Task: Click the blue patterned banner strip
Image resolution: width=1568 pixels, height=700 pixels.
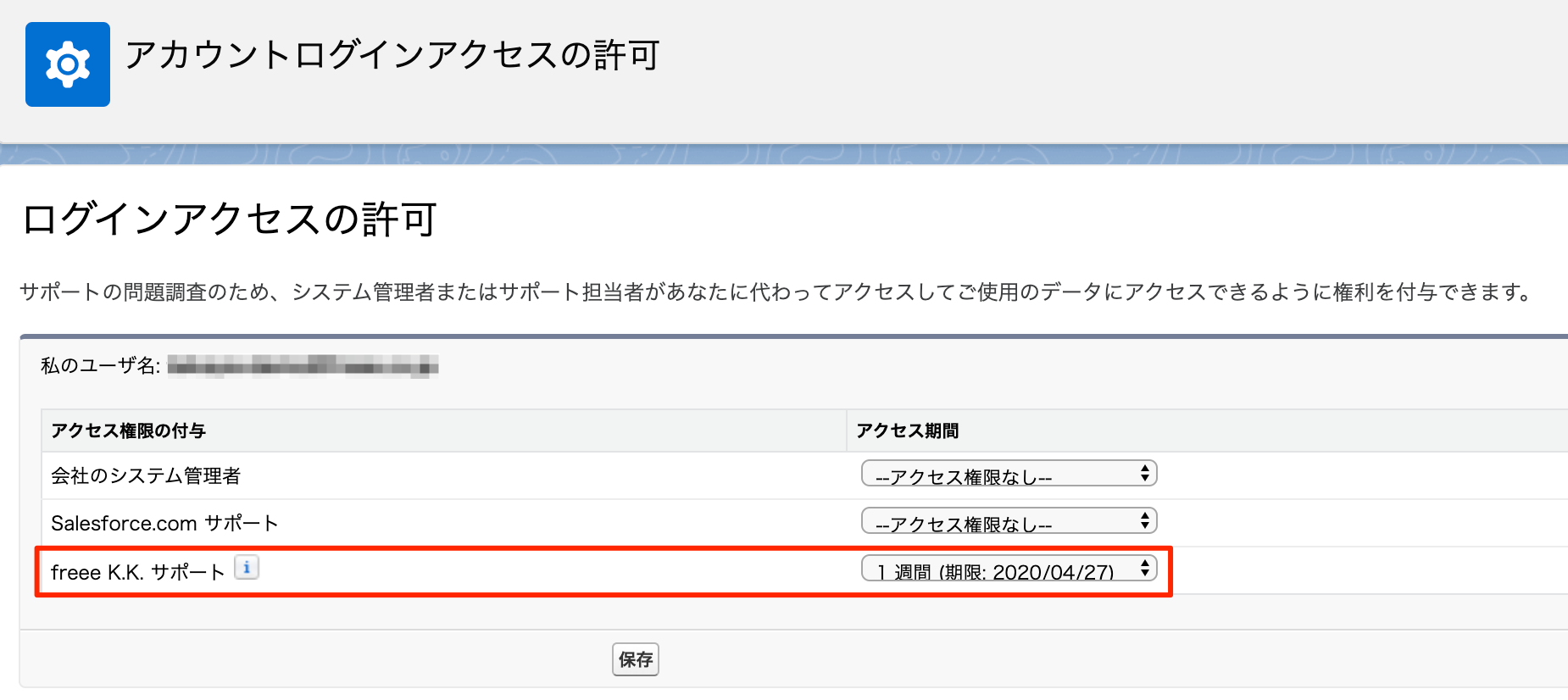Action: (x=784, y=154)
